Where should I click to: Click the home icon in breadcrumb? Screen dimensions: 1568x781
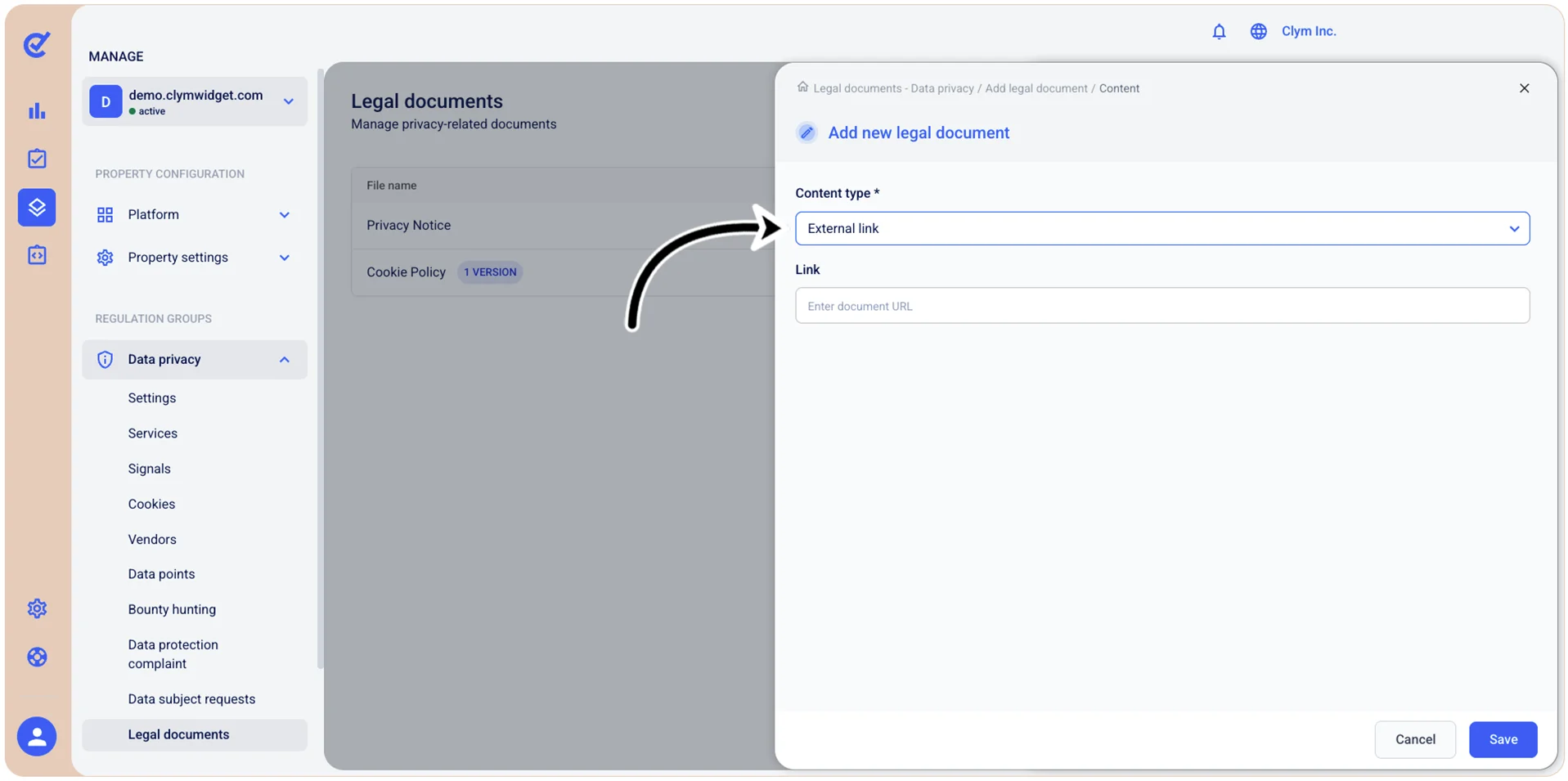coord(802,87)
